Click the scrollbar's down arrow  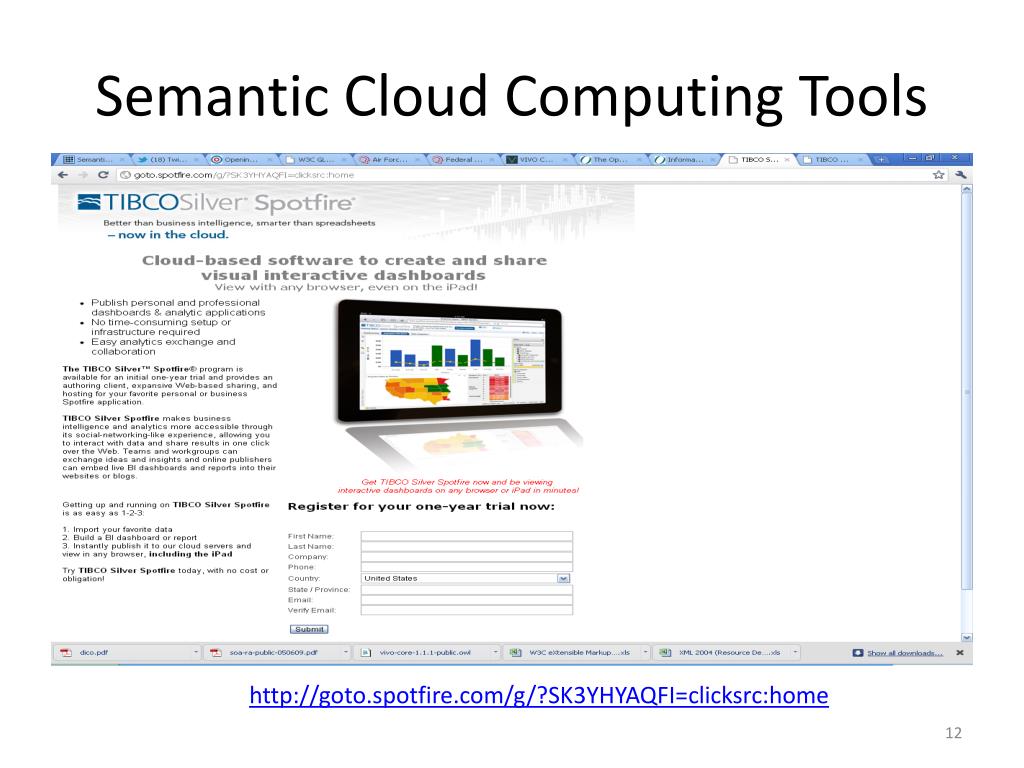pyautogui.click(x=967, y=637)
